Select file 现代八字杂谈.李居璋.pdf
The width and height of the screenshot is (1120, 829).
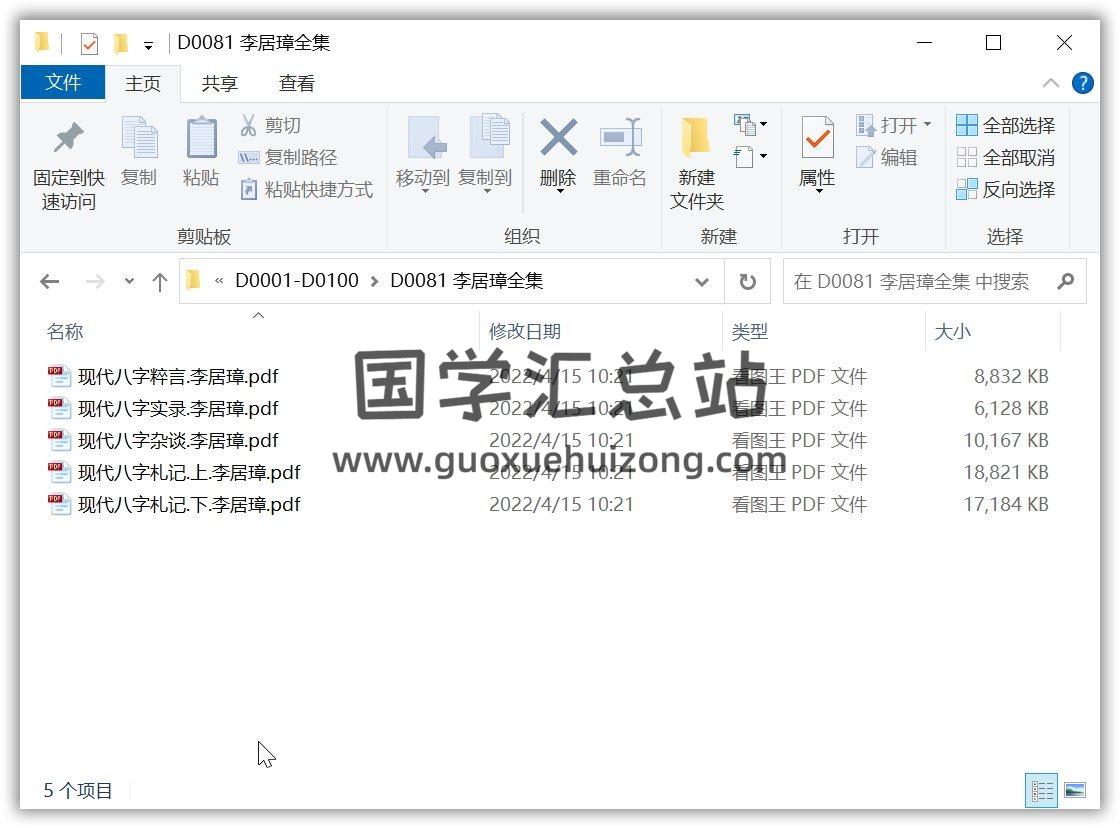click(178, 441)
